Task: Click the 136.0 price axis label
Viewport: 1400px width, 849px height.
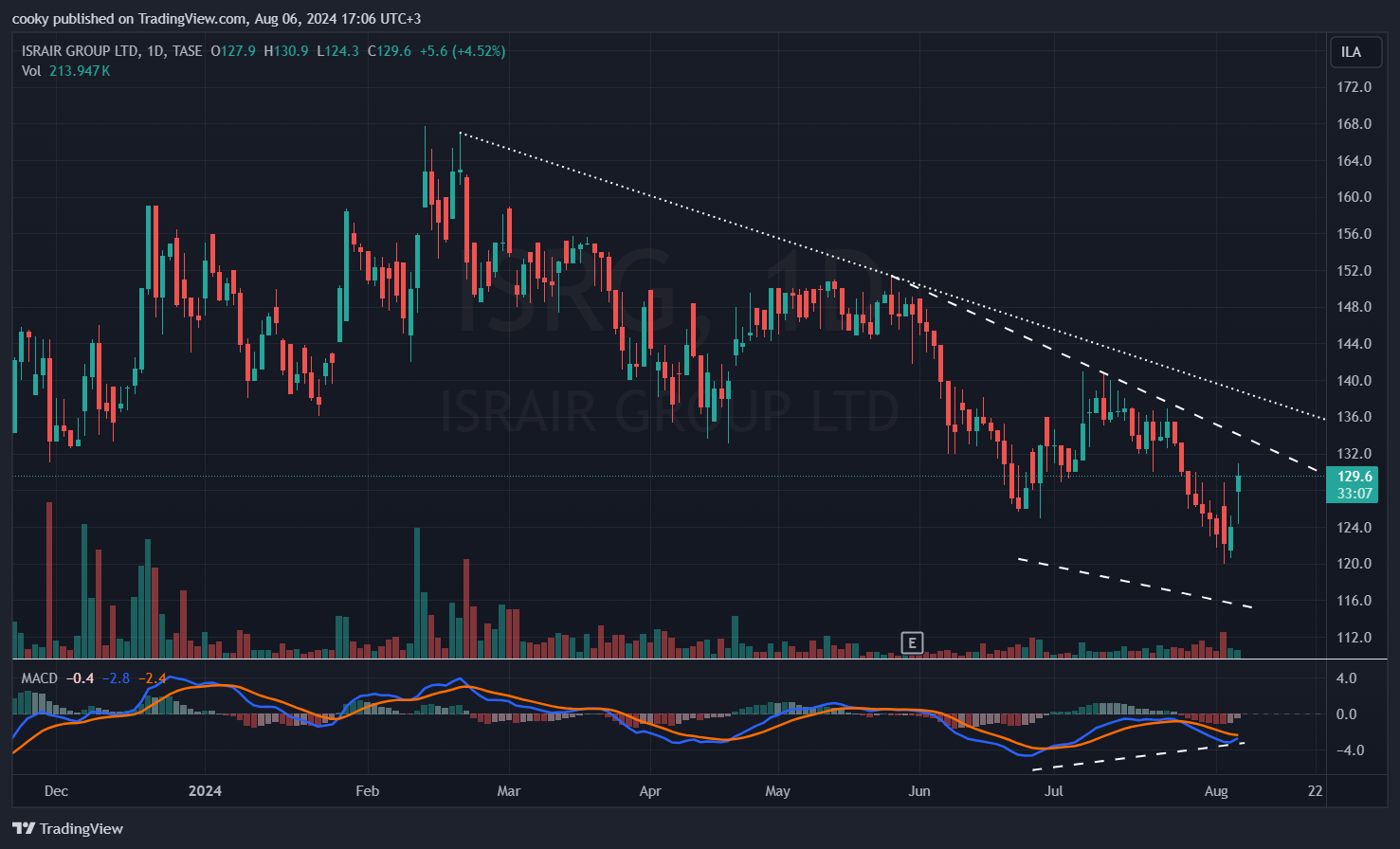Action: click(1354, 417)
